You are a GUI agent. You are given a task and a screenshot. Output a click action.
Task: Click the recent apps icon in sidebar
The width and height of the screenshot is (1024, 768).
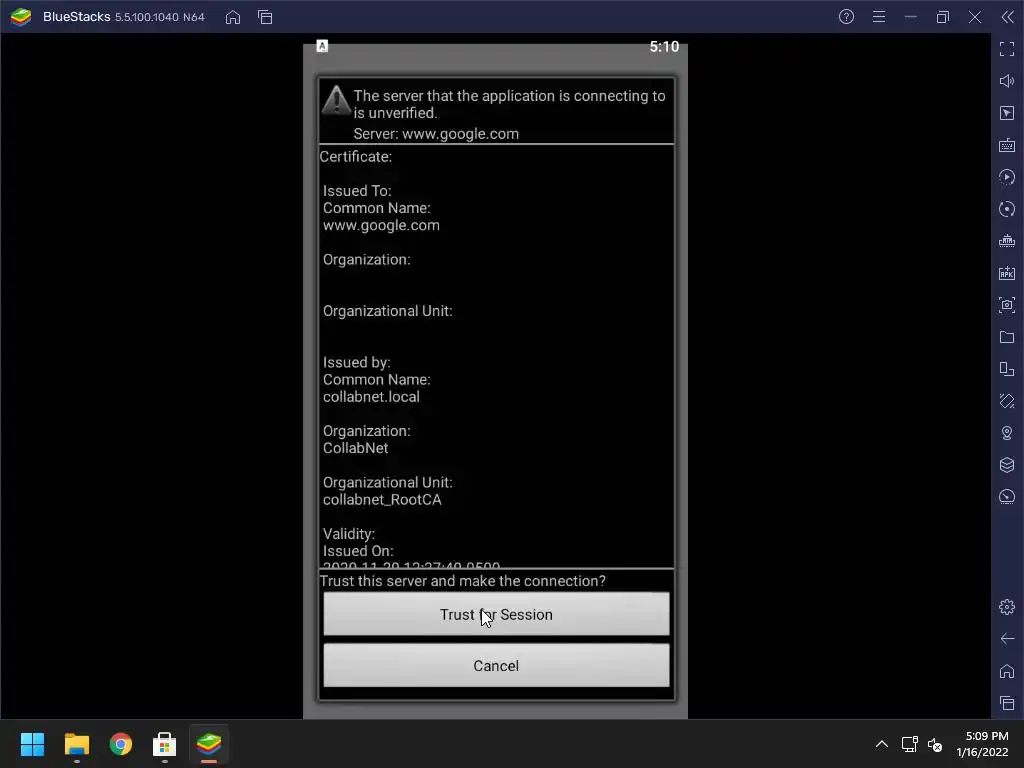pos(1007,703)
